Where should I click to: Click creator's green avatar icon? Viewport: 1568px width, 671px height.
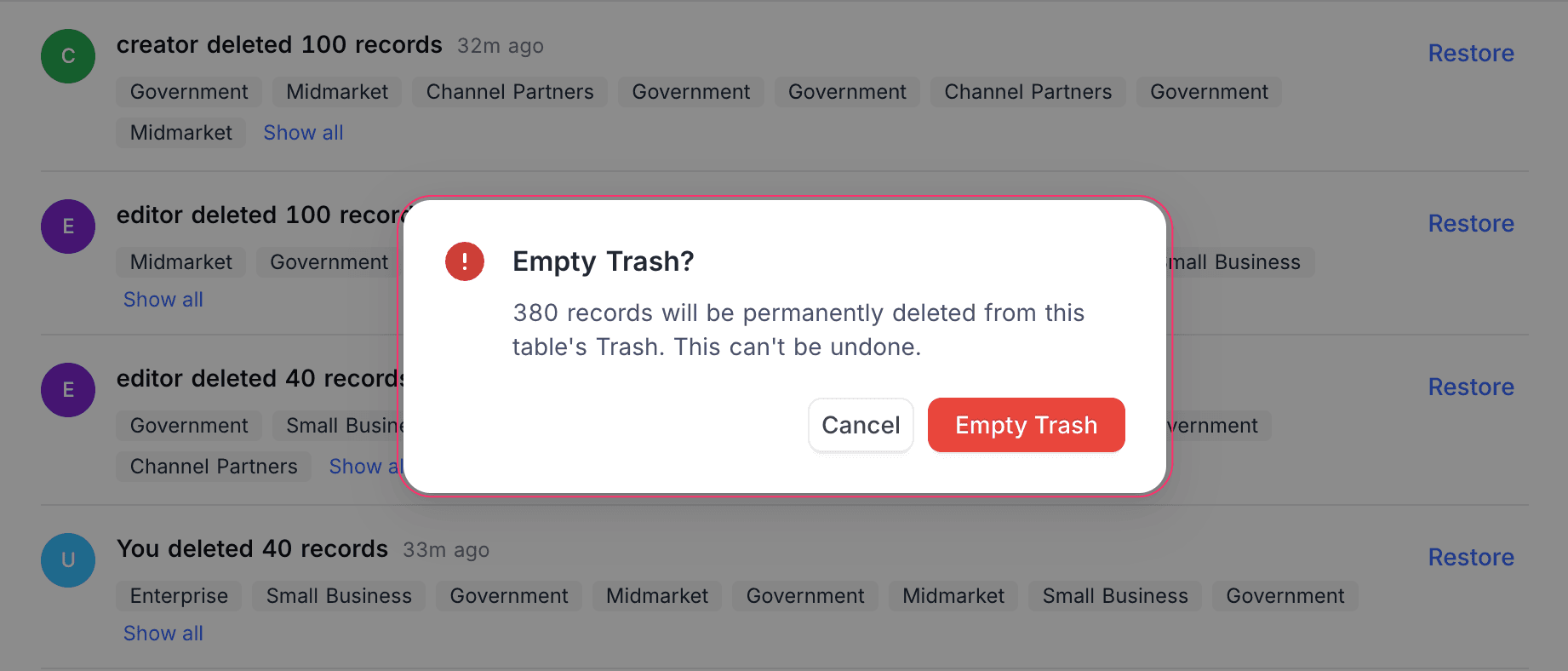point(67,56)
